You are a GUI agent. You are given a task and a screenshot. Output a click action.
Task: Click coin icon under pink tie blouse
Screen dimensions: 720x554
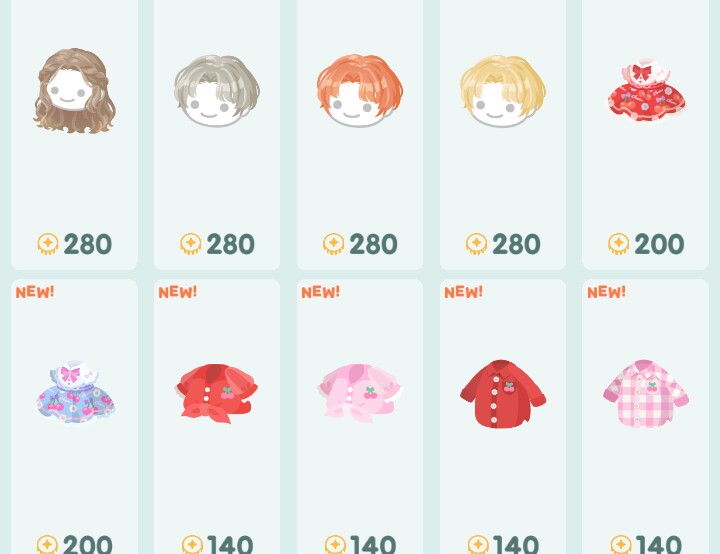pyautogui.click(x=335, y=545)
